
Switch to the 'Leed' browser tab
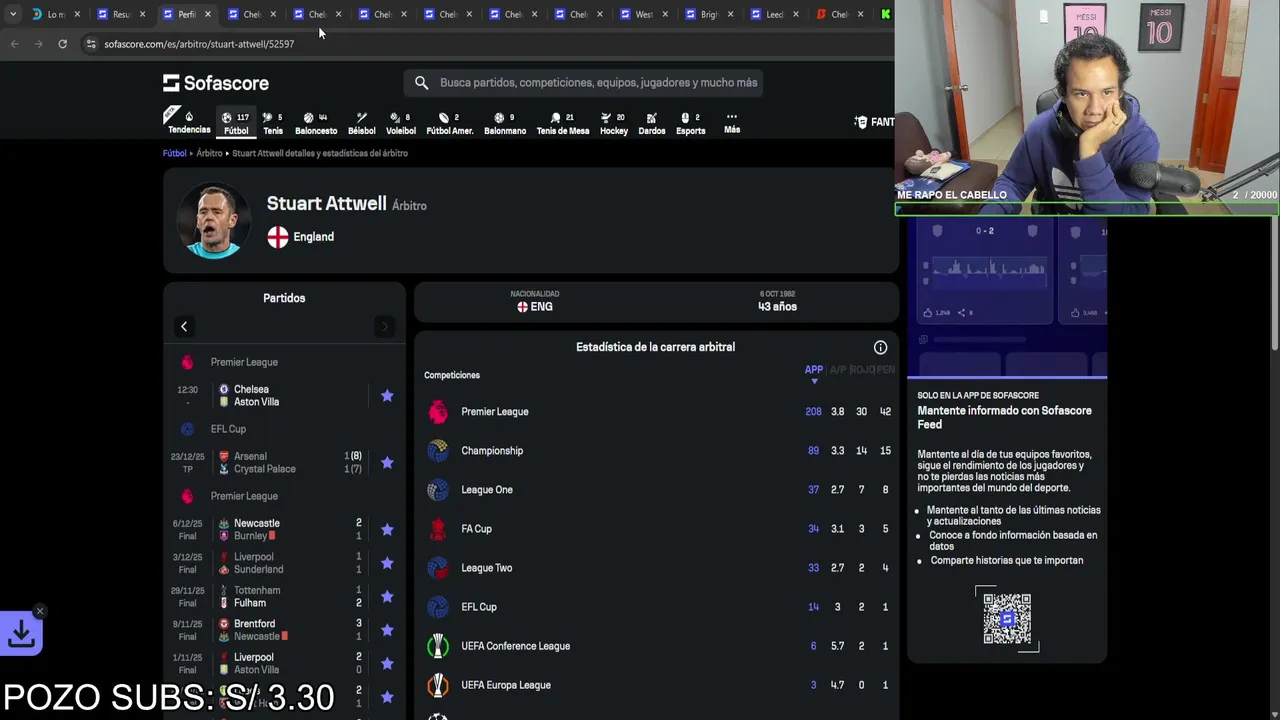pos(774,14)
